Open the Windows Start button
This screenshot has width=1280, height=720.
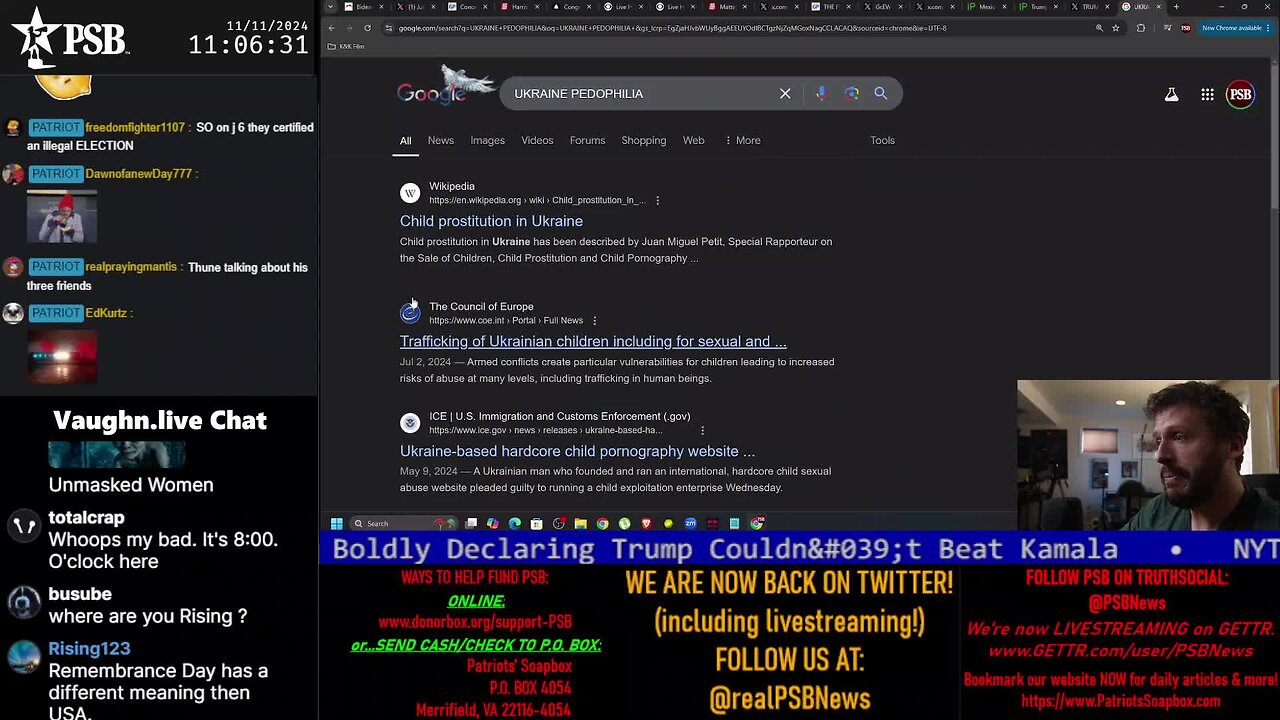click(337, 523)
